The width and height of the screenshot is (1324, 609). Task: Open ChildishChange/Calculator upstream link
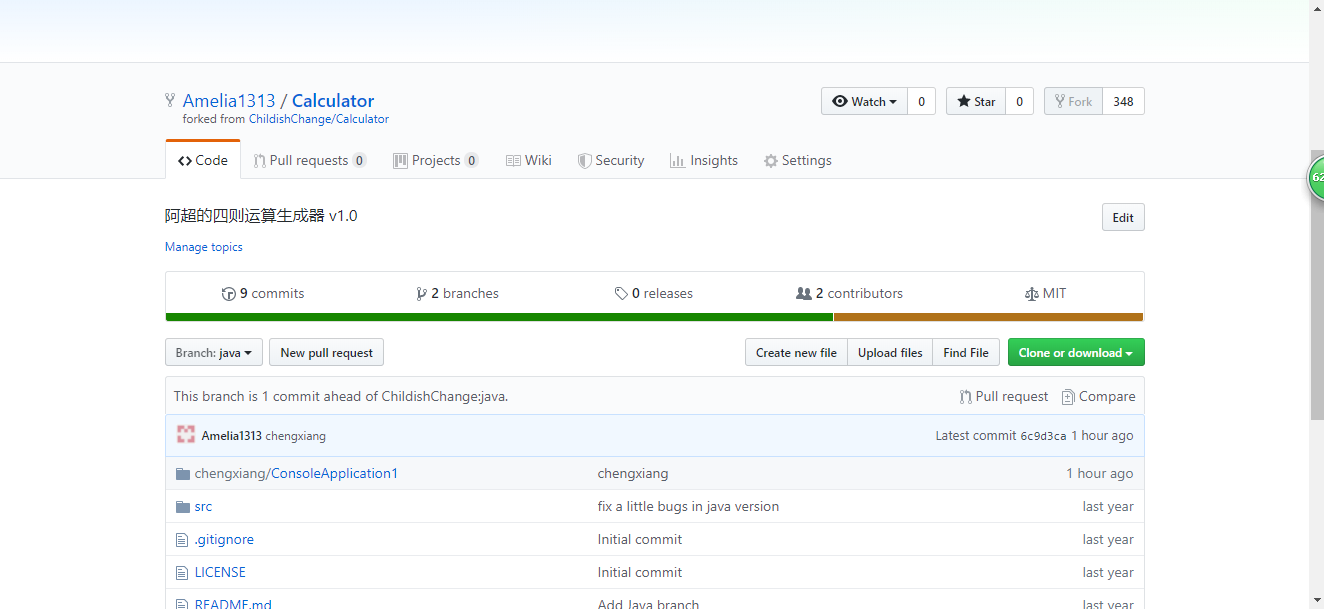[319, 119]
